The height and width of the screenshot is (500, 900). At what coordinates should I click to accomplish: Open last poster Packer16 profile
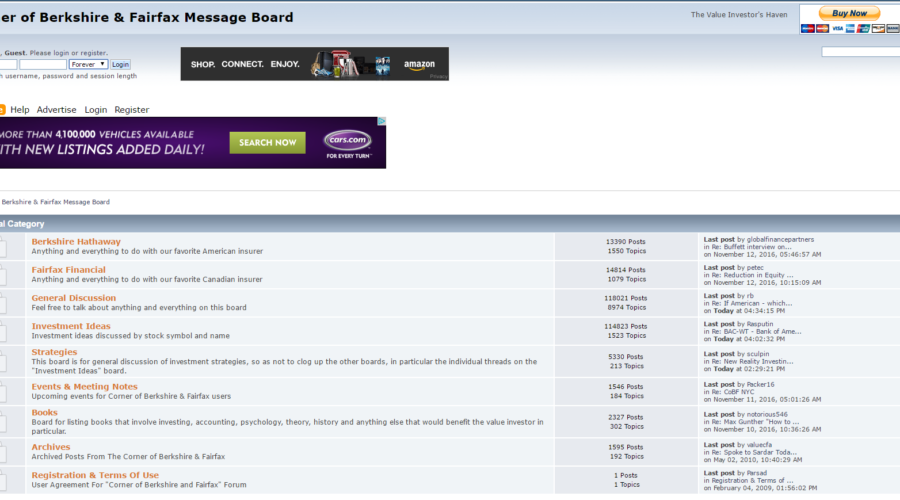[x=760, y=385]
